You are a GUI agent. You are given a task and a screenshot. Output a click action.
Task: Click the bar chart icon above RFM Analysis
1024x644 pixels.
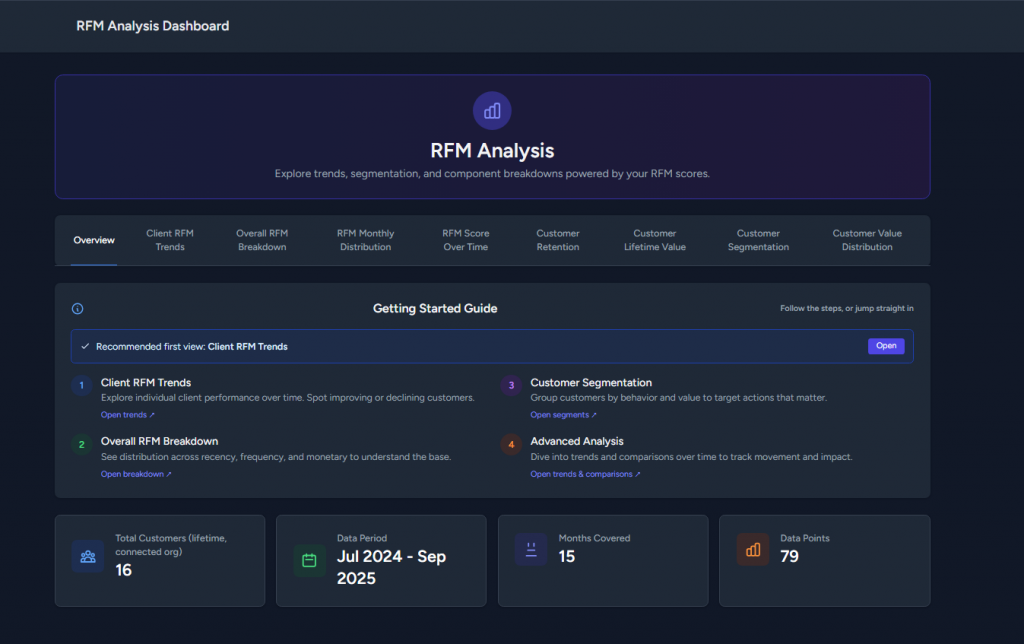point(492,110)
